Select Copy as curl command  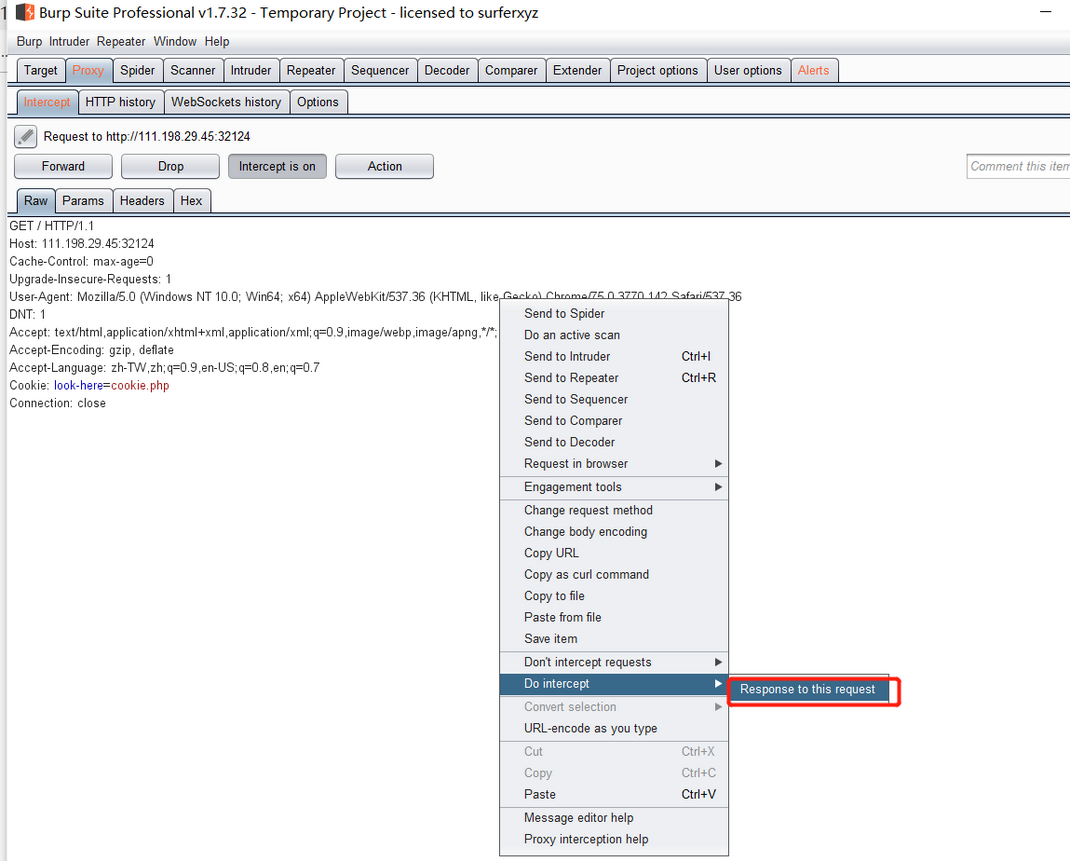pos(613,574)
